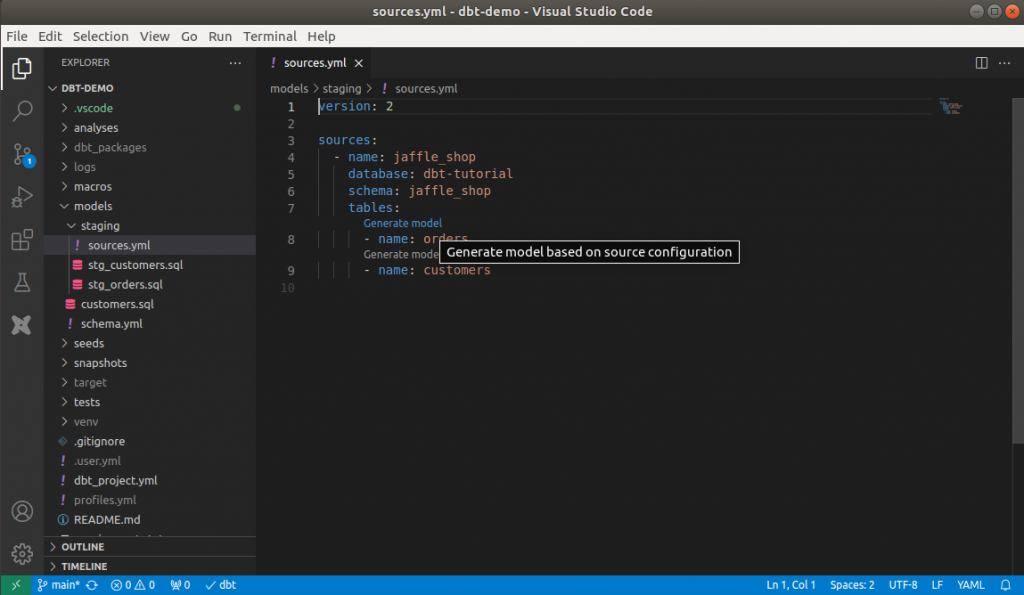Click Generate model above orders source

402,223
